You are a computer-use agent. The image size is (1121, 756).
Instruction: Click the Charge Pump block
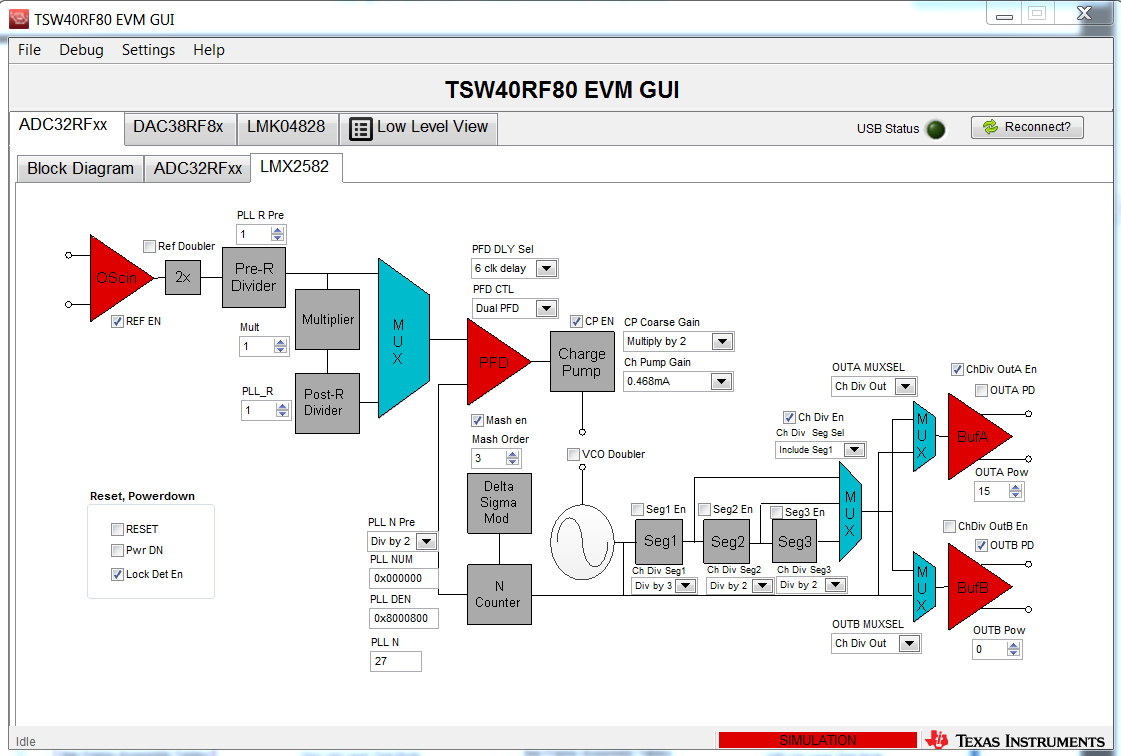[x=582, y=362]
